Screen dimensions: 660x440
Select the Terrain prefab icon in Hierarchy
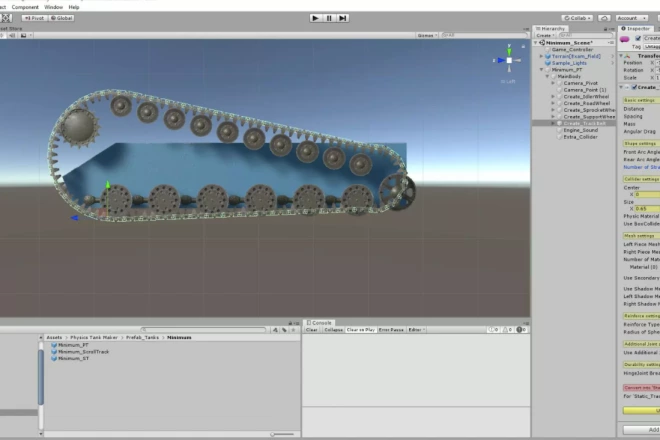(x=548, y=56)
